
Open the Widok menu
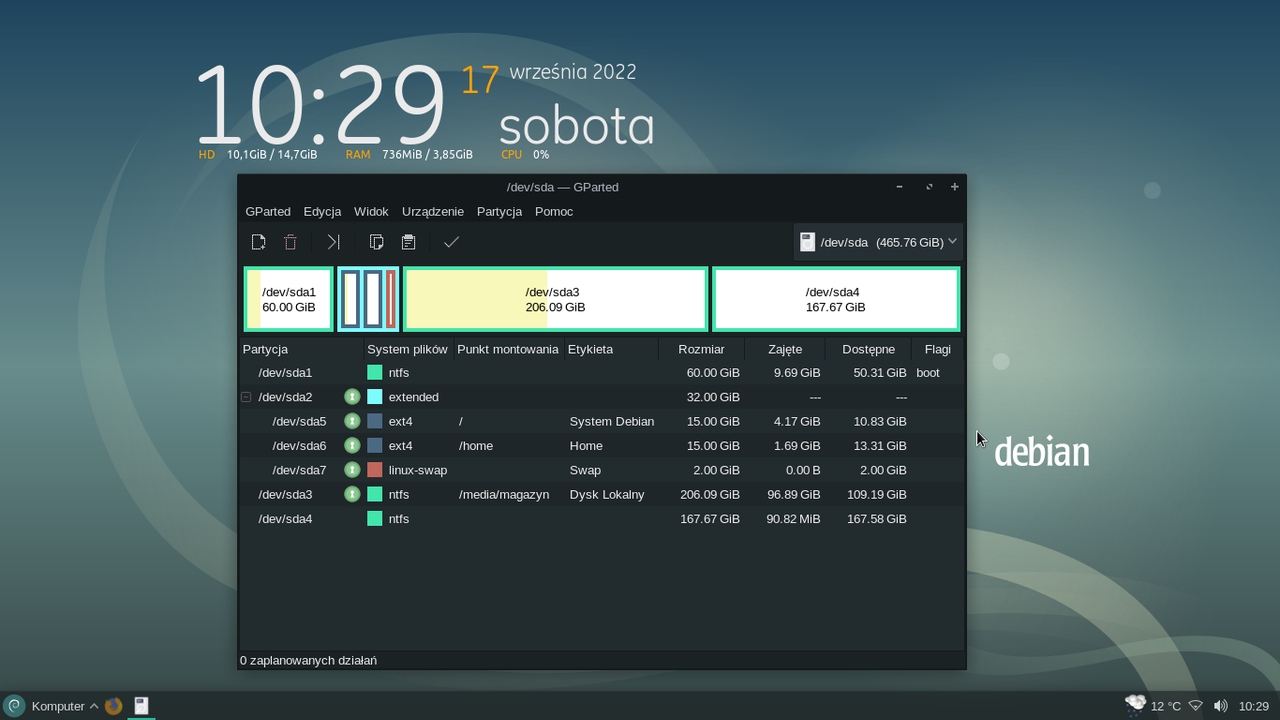371,211
